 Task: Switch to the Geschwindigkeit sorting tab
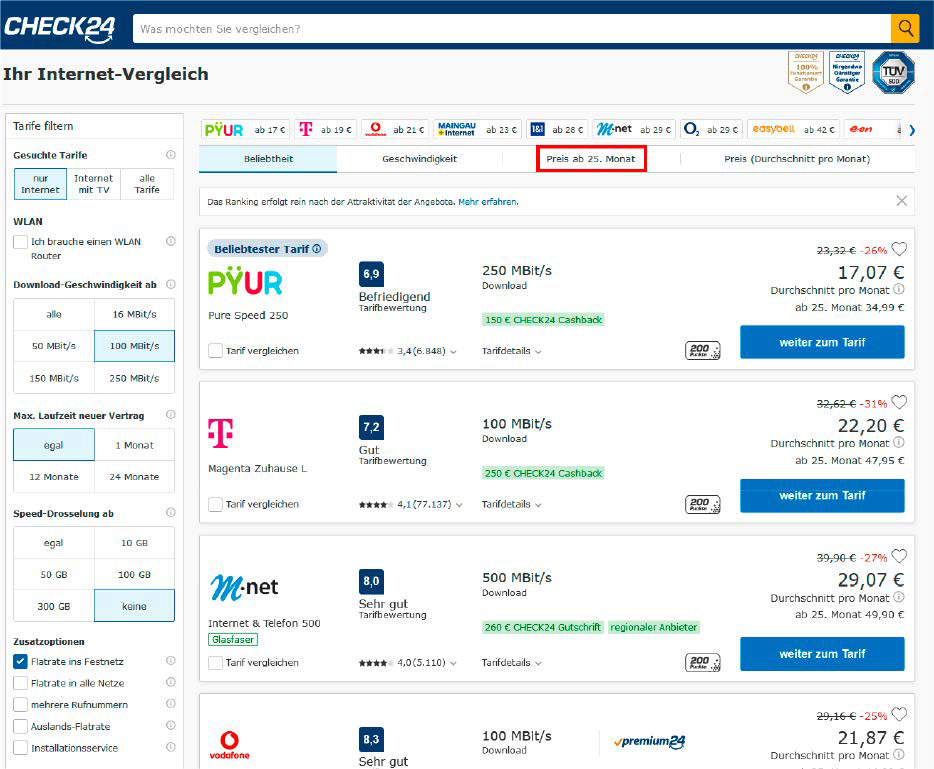[418, 158]
